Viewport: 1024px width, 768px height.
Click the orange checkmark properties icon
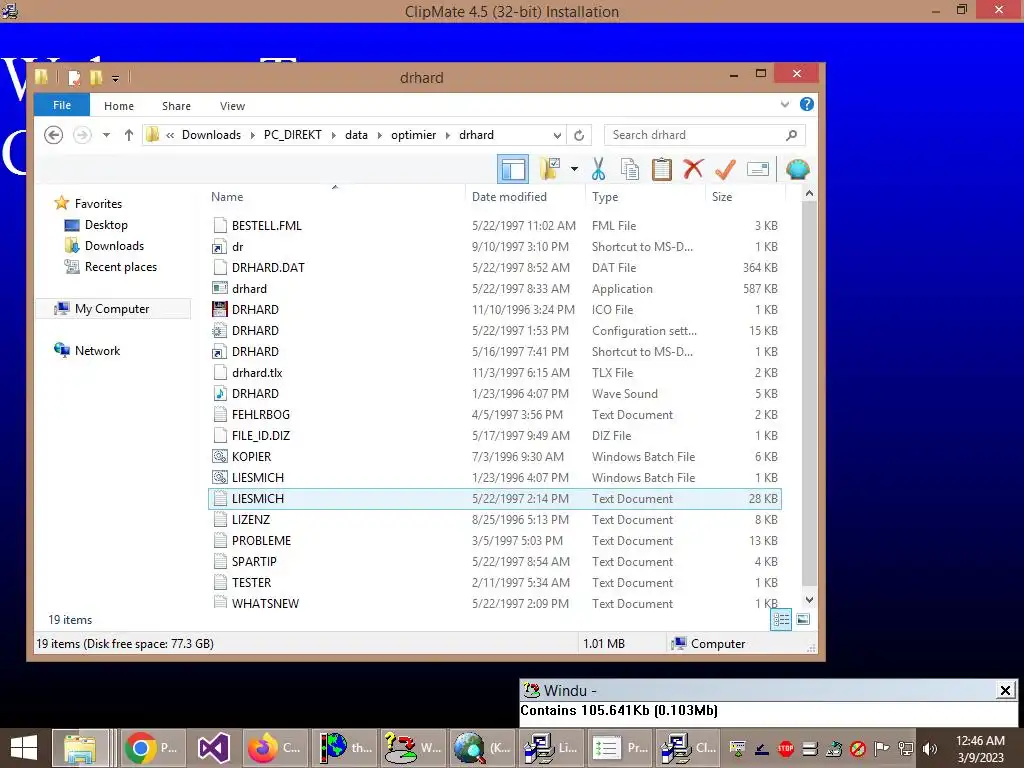pyautogui.click(x=725, y=169)
